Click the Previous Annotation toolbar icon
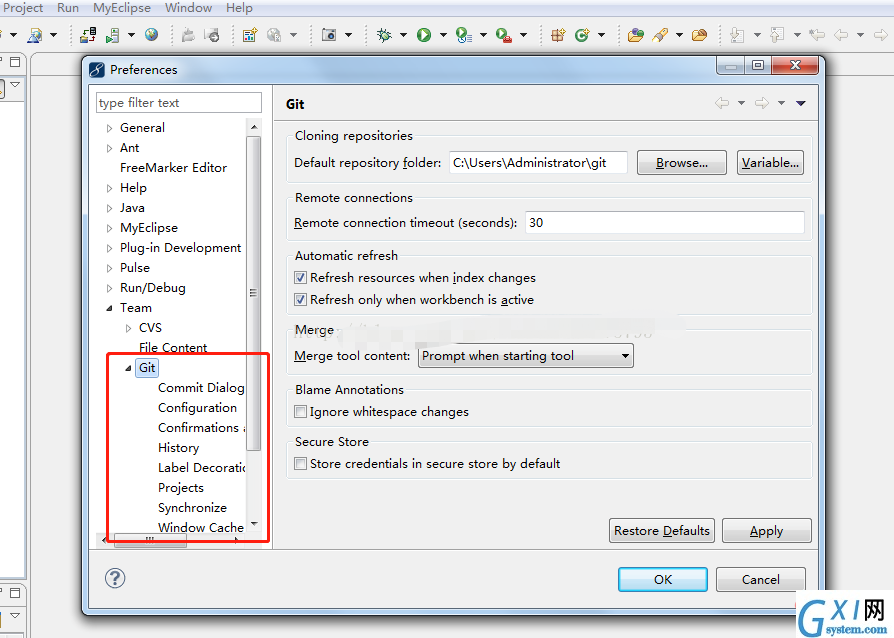This screenshot has height=638, width=894. point(777,35)
